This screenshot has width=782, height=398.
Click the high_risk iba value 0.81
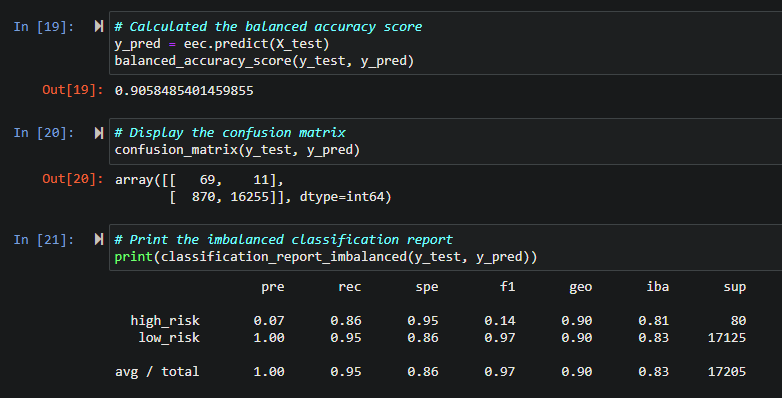click(654, 320)
